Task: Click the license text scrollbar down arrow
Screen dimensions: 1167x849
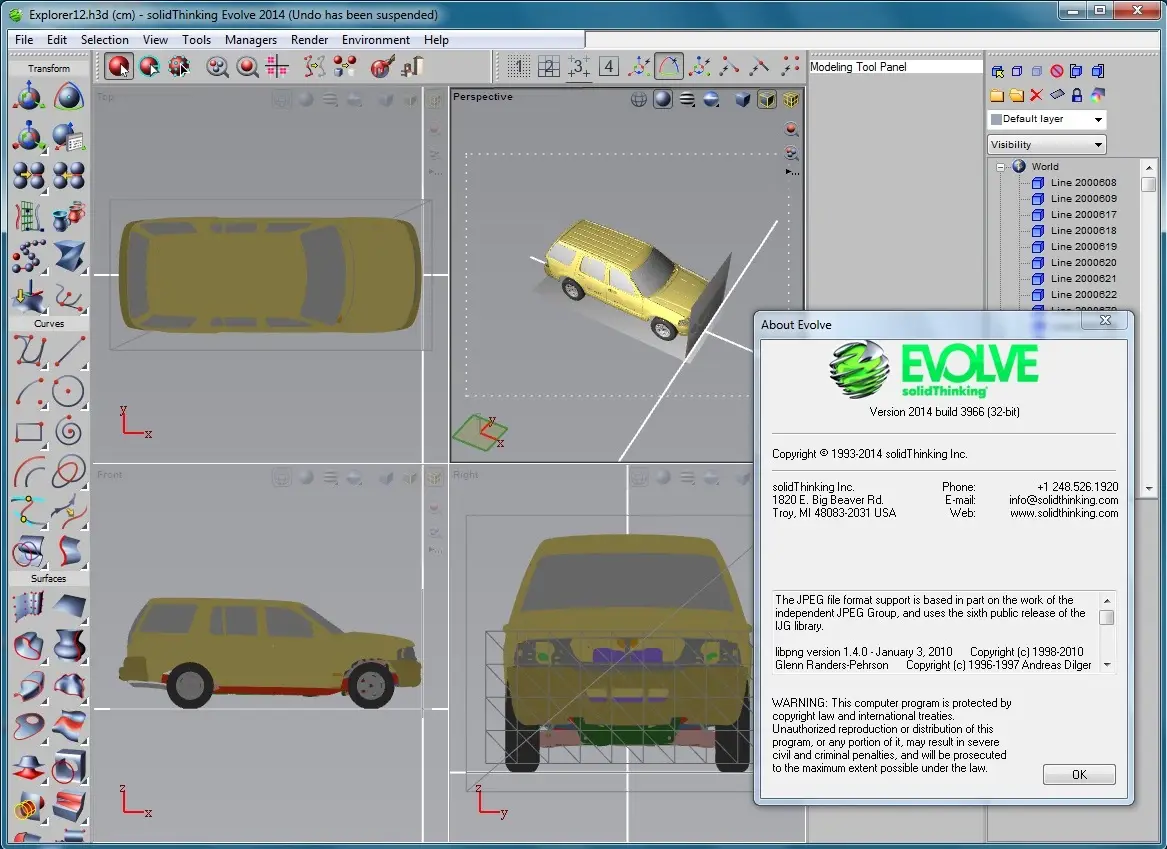Action: click(1107, 665)
